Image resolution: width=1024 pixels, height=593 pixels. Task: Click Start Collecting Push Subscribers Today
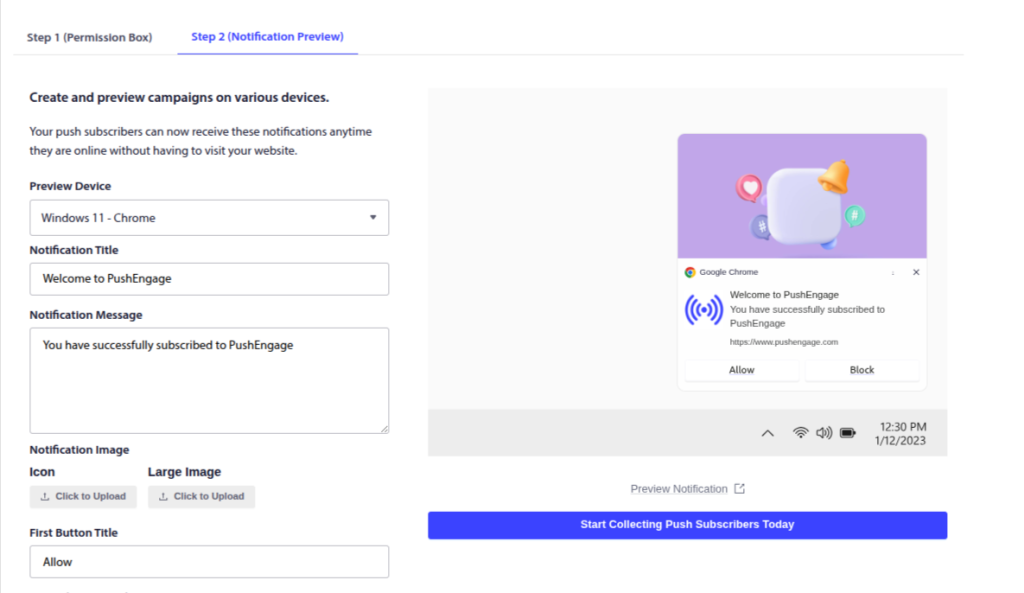click(687, 524)
